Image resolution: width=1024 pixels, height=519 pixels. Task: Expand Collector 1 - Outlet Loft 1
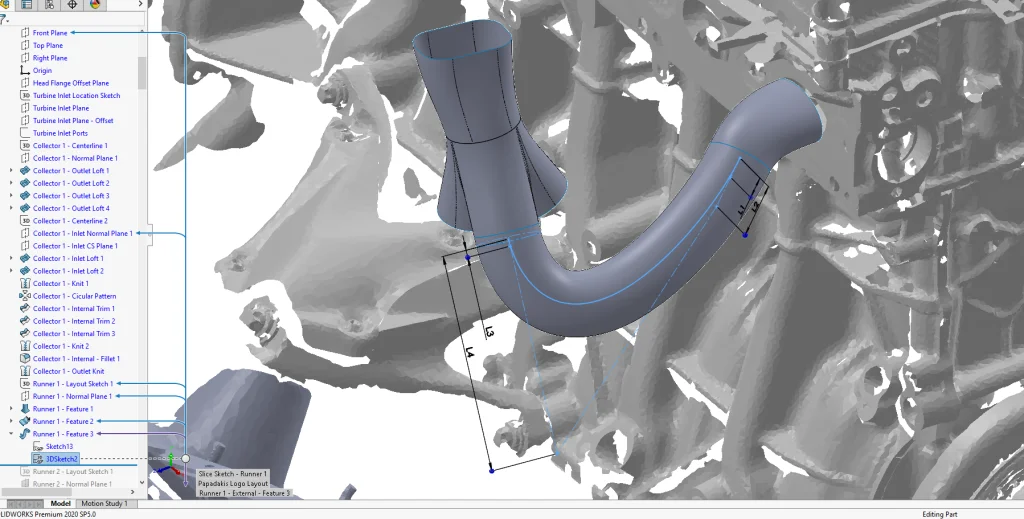pyautogui.click(x=11, y=170)
